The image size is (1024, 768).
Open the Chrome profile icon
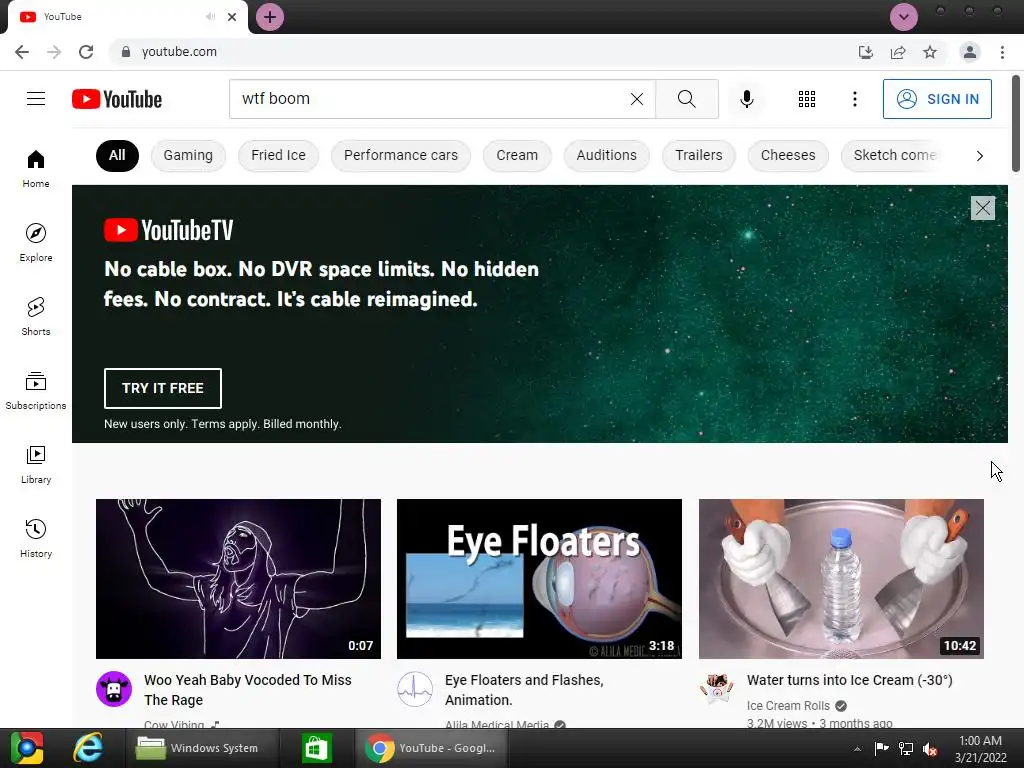click(970, 52)
